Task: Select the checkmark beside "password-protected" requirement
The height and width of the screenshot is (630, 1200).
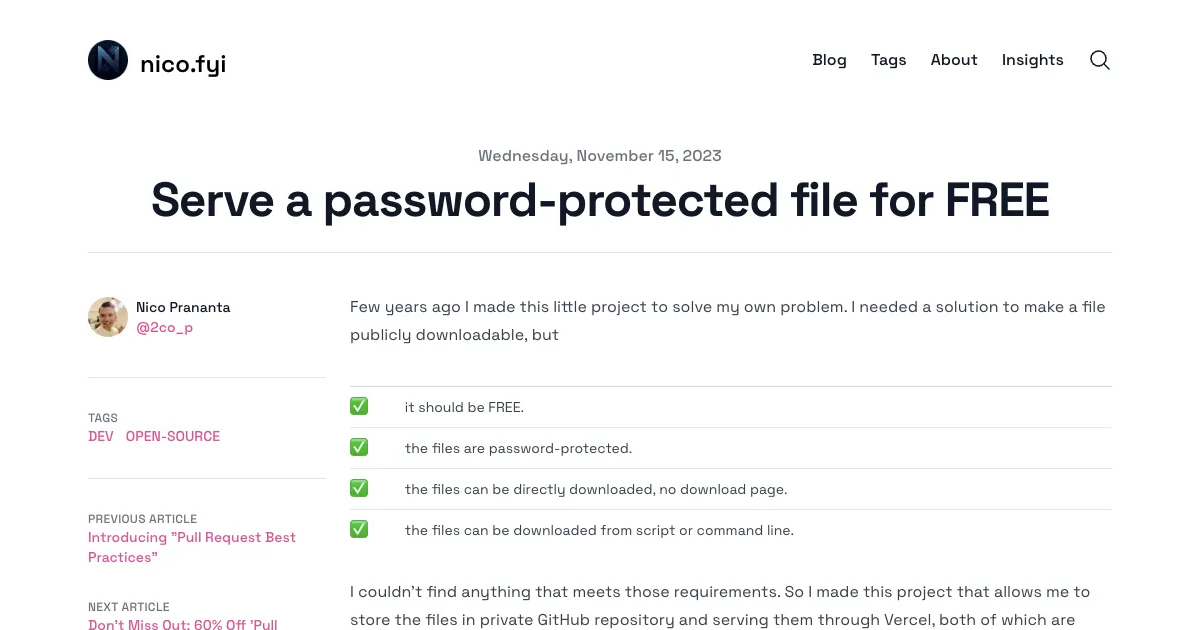Action: pyautogui.click(x=359, y=447)
